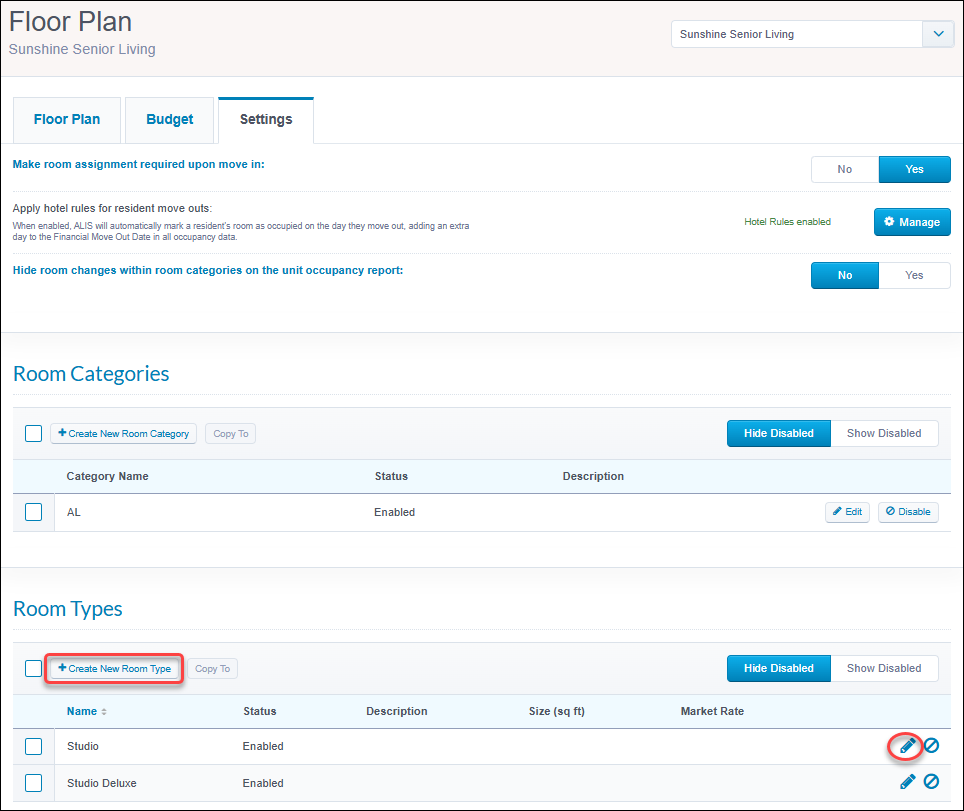This screenshot has height=811, width=964.
Task: Set hide room changes to No
Action: click(x=845, y=275)
